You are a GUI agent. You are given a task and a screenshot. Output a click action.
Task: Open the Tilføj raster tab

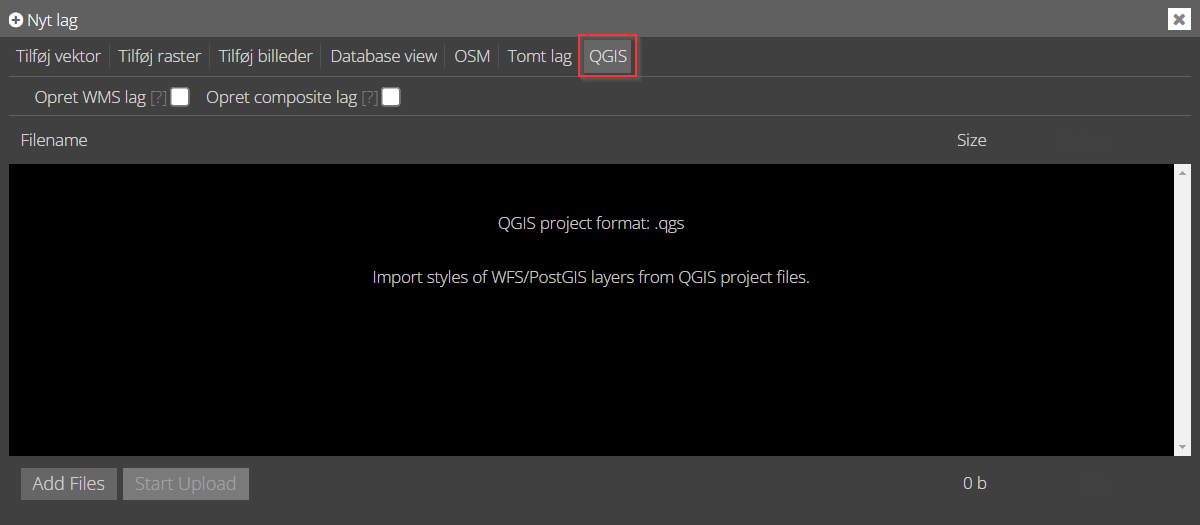(x=160, y=56)
